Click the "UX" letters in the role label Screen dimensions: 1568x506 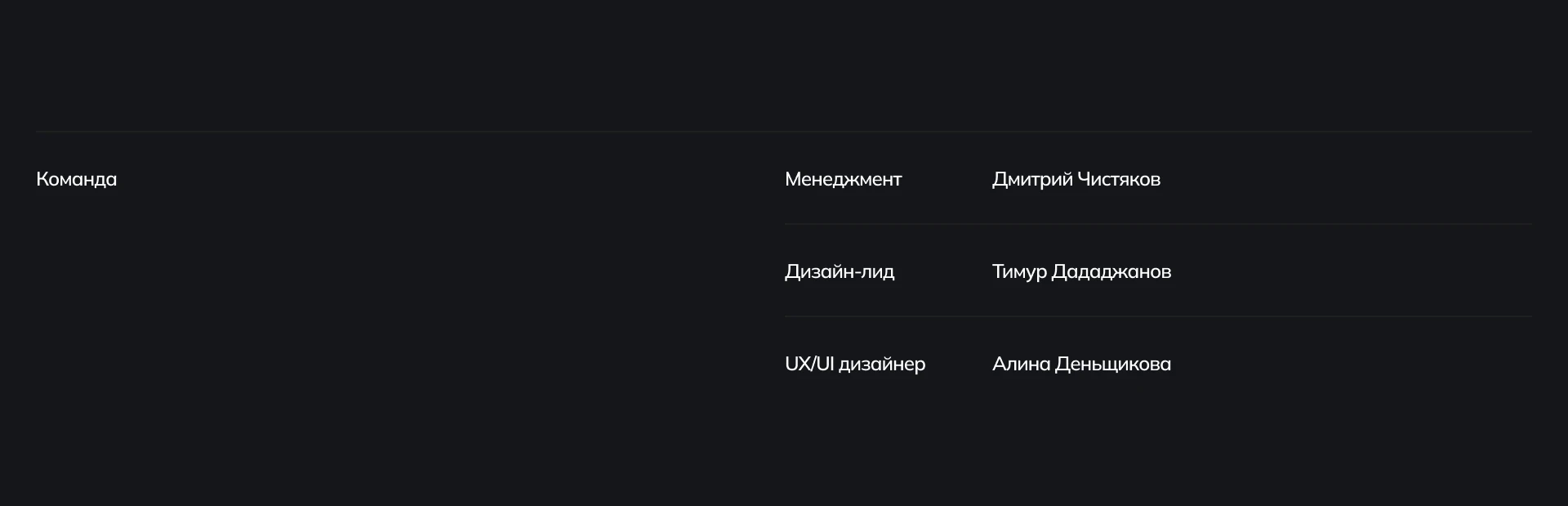click(x=797, y=364)
